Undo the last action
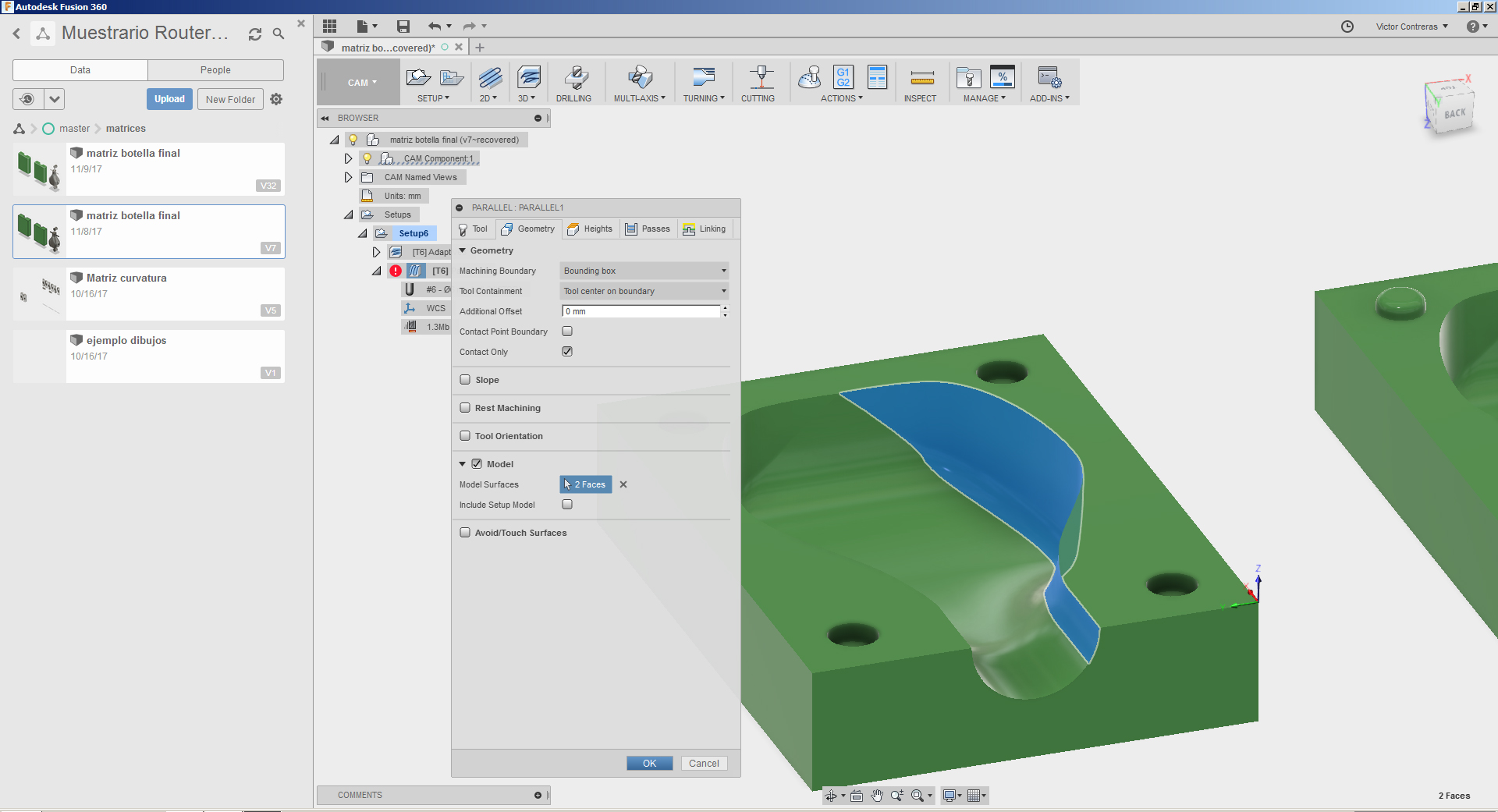The width and height of the screenshot is (1498, 812). (x=435, y=27)
